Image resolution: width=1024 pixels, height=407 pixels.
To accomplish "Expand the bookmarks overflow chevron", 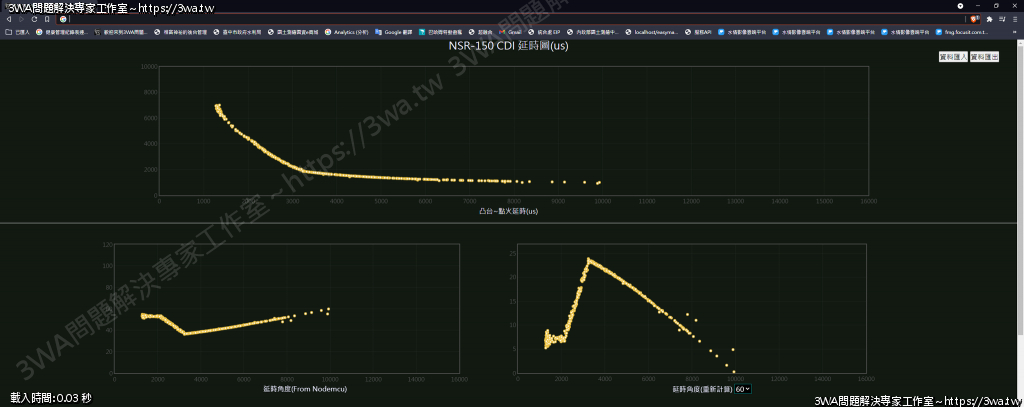I will (x=1015, y=32).
